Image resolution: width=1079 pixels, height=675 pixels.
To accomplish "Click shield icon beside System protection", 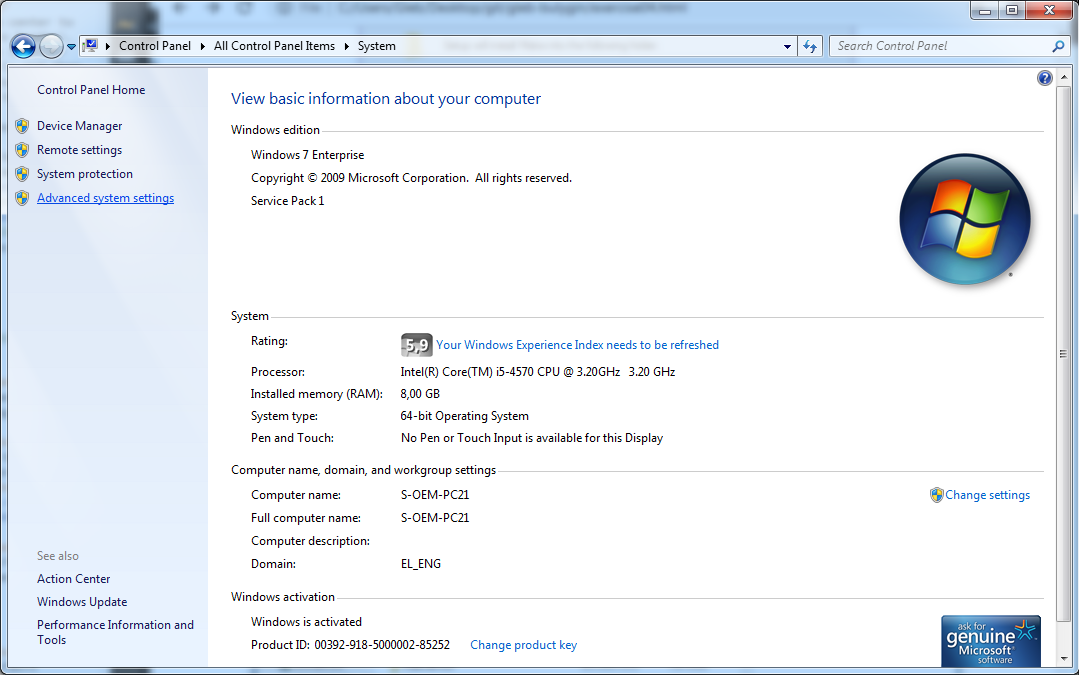I will tap(22, 174).
